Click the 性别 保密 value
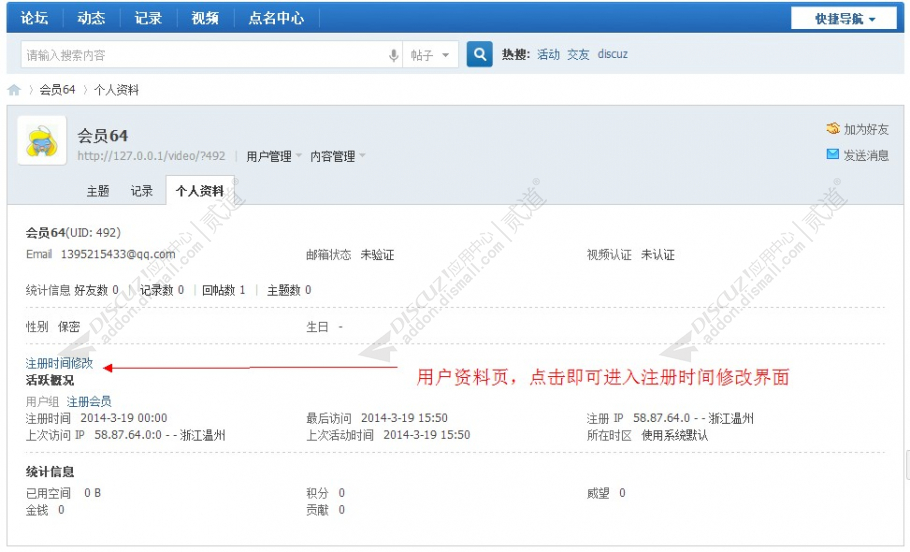Image resolution: width=910 pixels, height=552 pixels. pos(69,327)
